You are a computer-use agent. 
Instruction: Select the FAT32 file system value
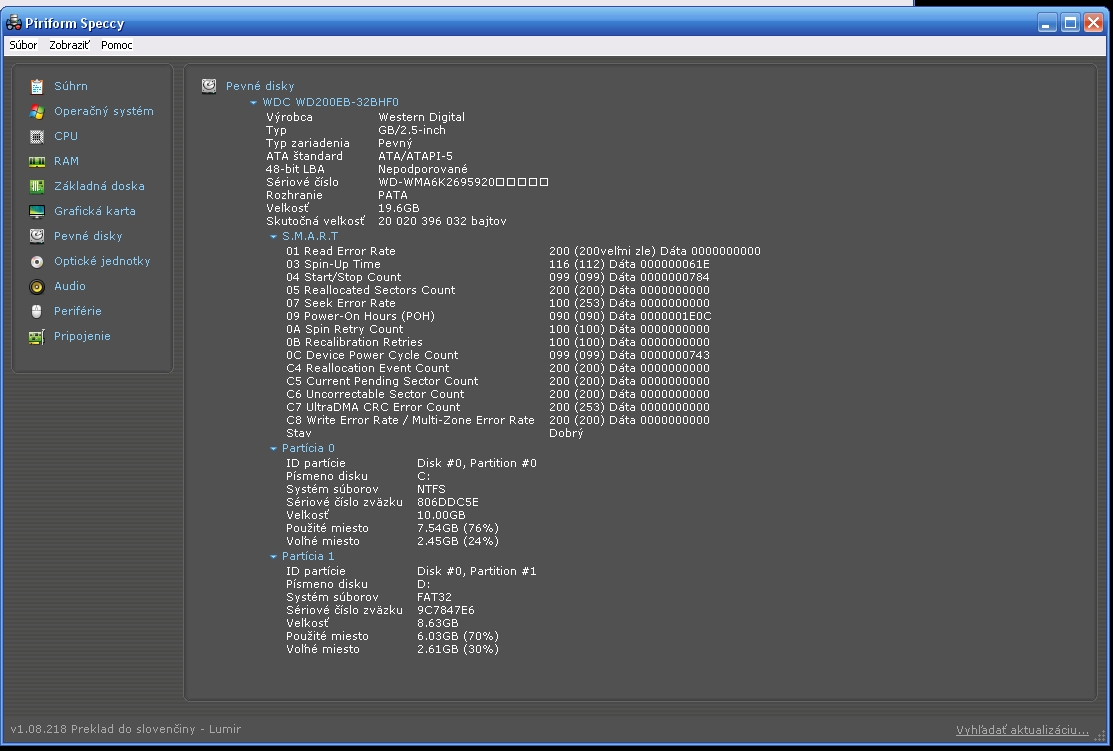(434, 598)
